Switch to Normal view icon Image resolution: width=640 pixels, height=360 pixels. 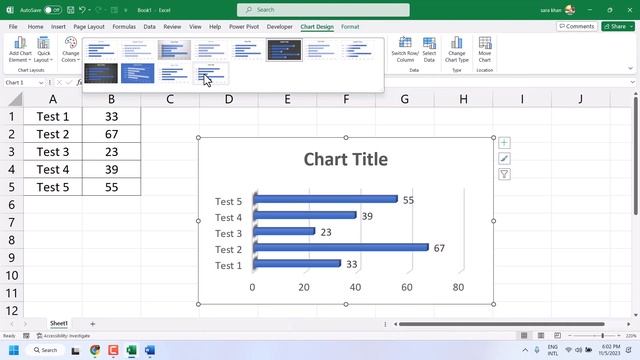[x=524, y=336]
